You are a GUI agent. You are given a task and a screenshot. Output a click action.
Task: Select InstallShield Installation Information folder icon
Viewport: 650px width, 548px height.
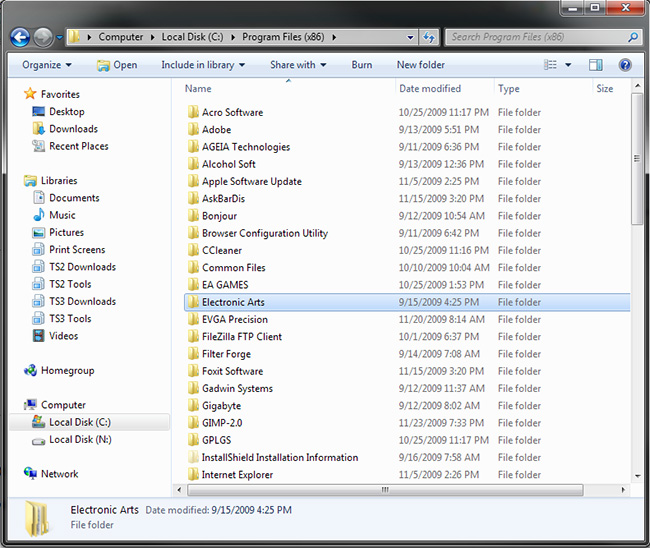click(x=193, y=457)
